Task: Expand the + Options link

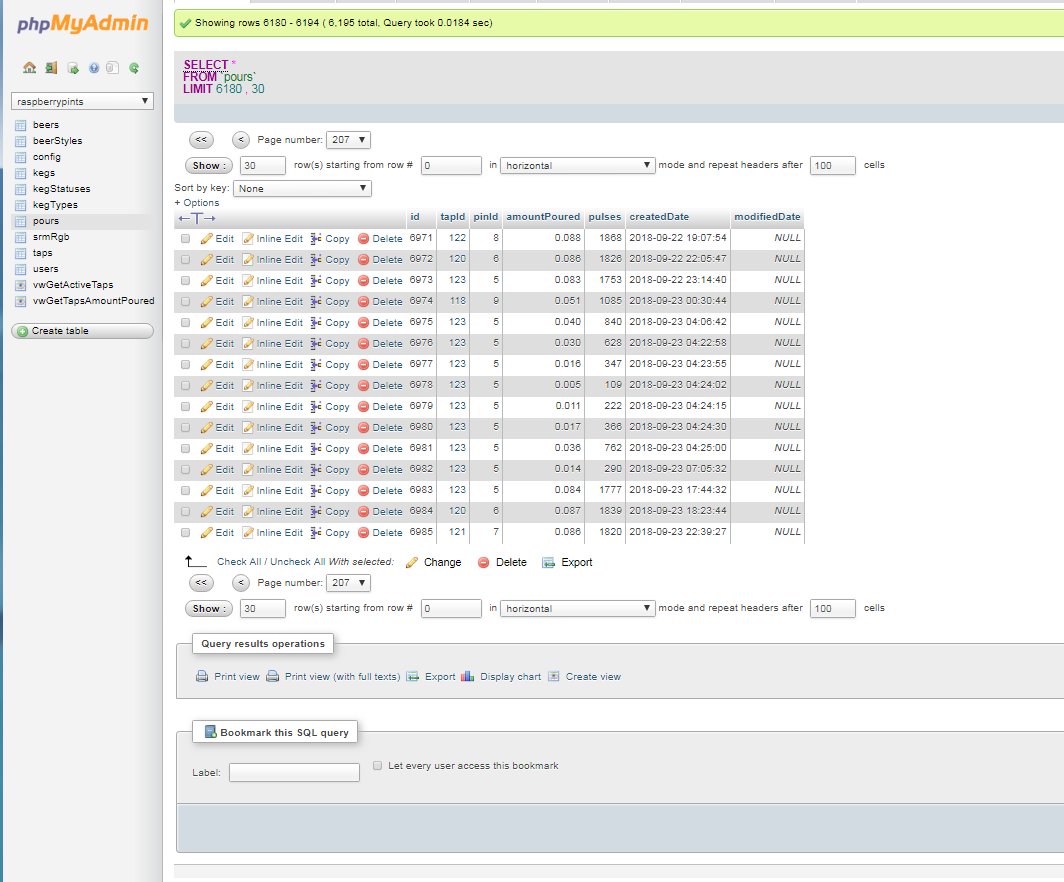Action: 197,203
